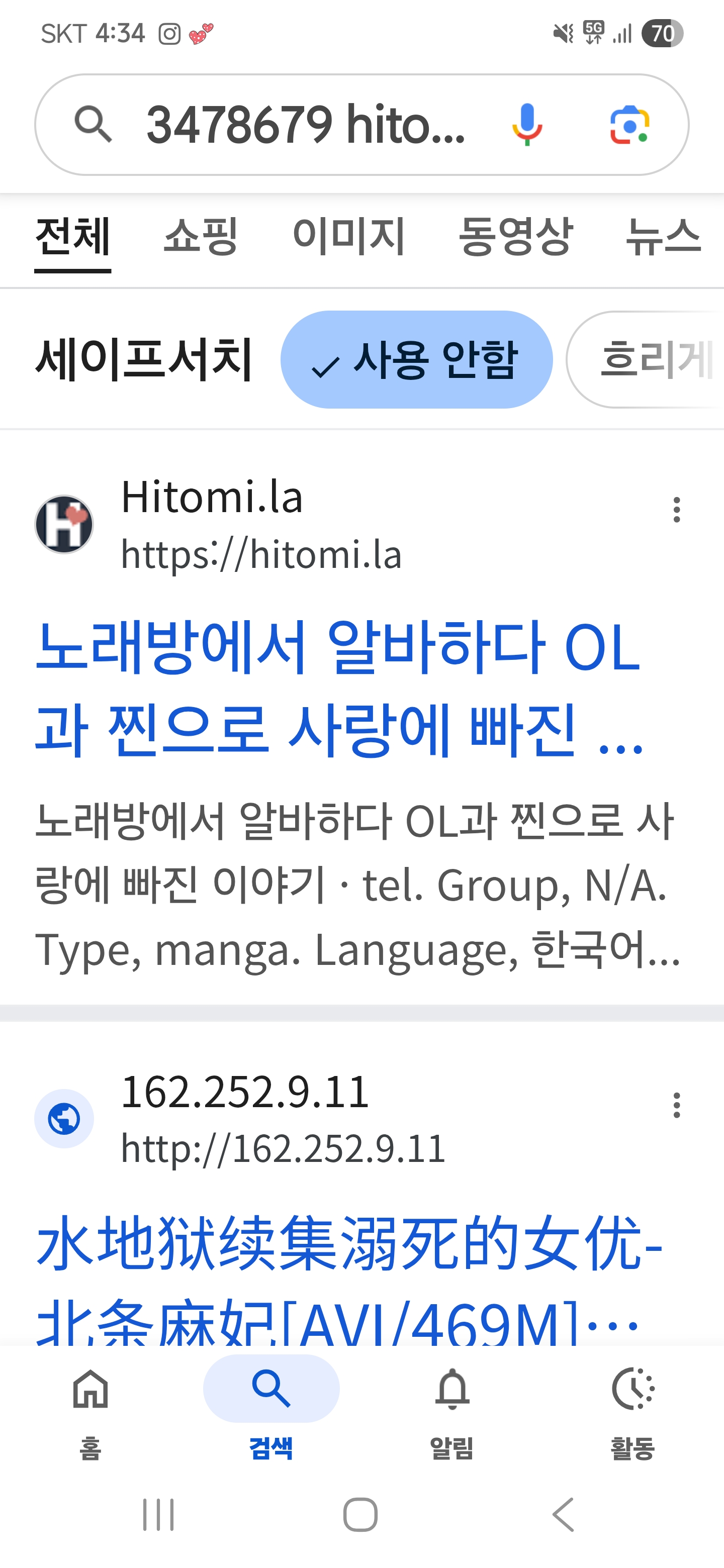The image size is (724, 1568).
Task: Open three-dot menu for the 162.252.9.11 result
Action: [676, 1105]
